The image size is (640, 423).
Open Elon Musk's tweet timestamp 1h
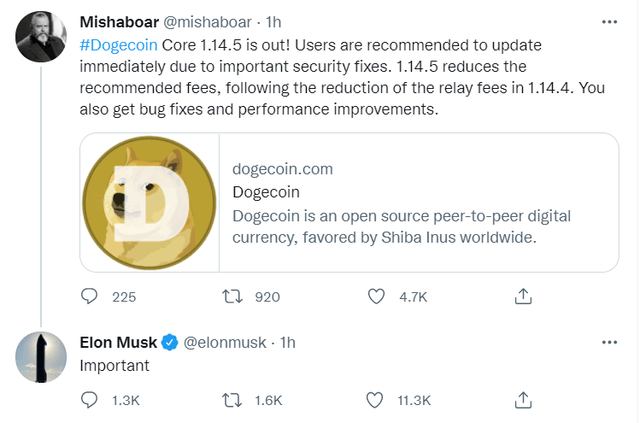[288, 342]
